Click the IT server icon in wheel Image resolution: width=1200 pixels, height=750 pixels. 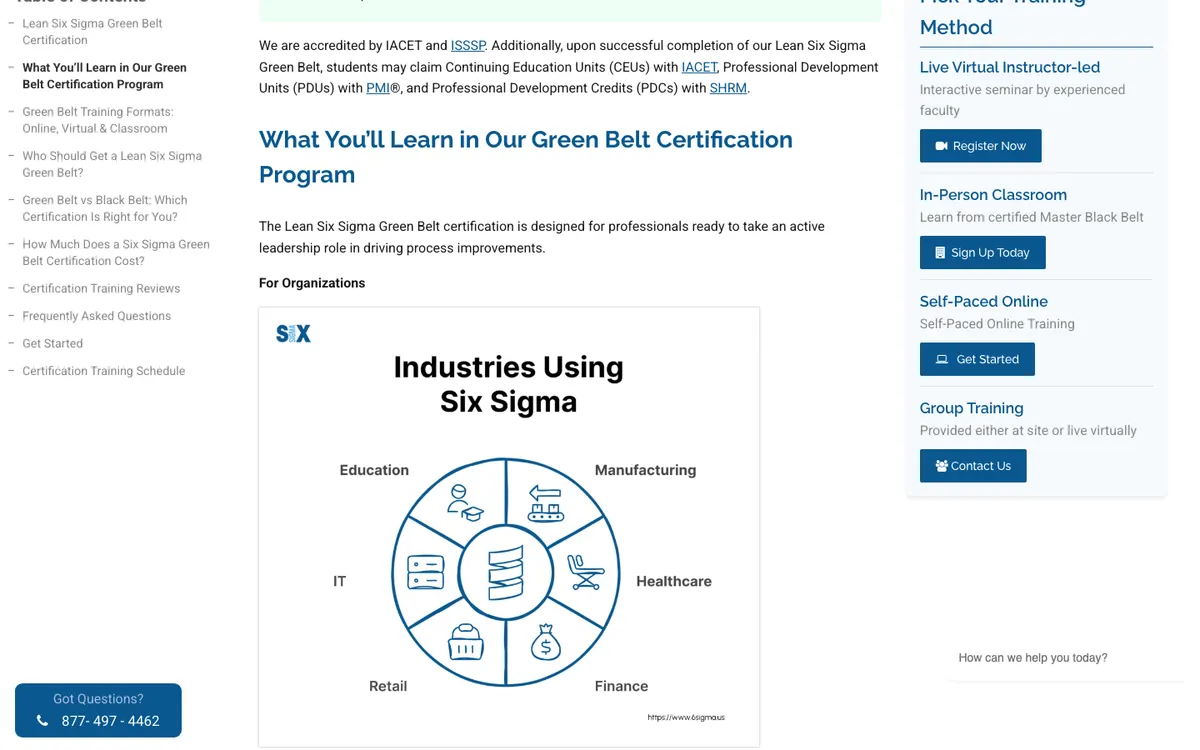426,573
